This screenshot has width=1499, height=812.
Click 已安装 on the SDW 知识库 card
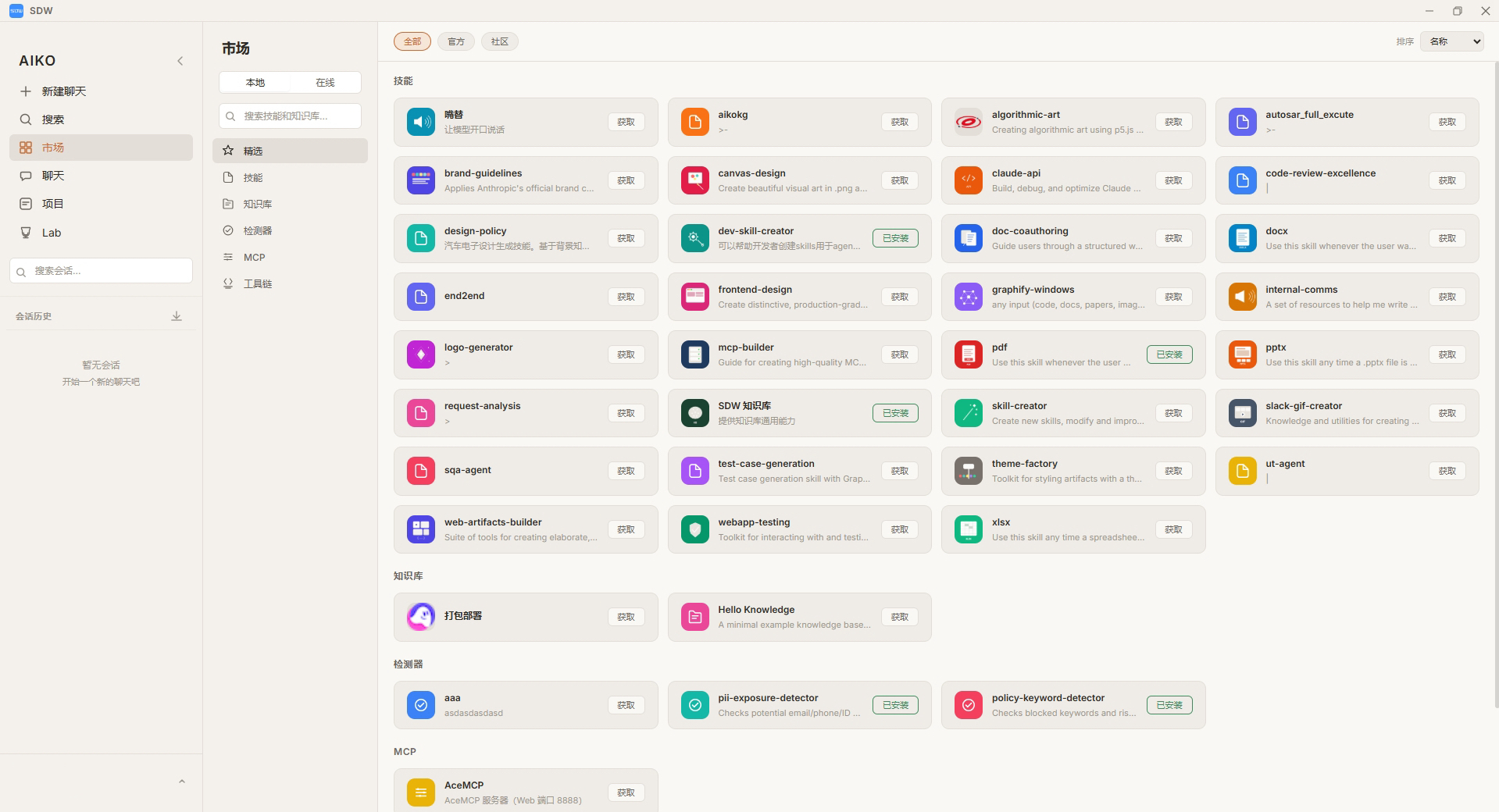[x=895, y=413]
